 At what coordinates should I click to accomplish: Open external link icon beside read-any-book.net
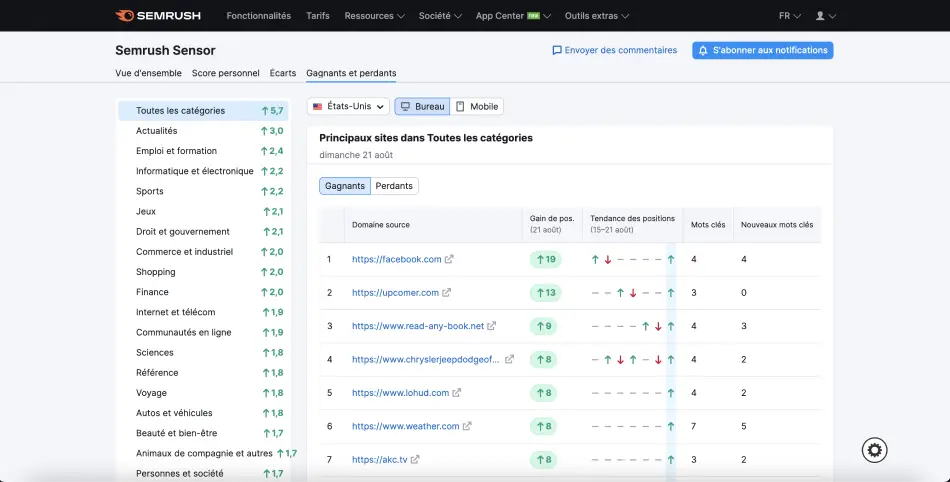click(491, 326)
